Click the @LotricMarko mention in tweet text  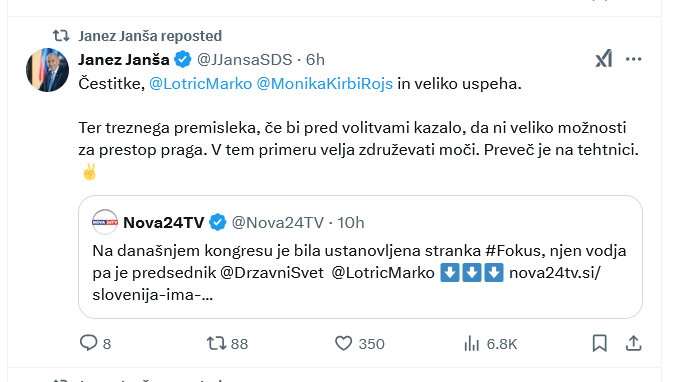201,84
